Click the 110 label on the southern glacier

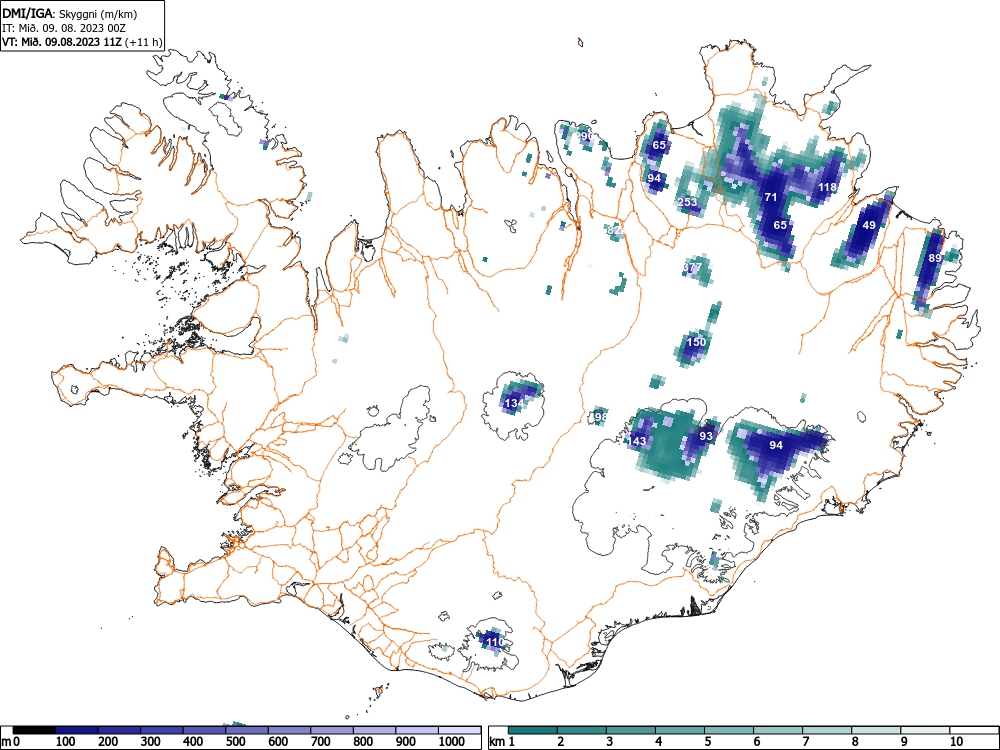495,641
